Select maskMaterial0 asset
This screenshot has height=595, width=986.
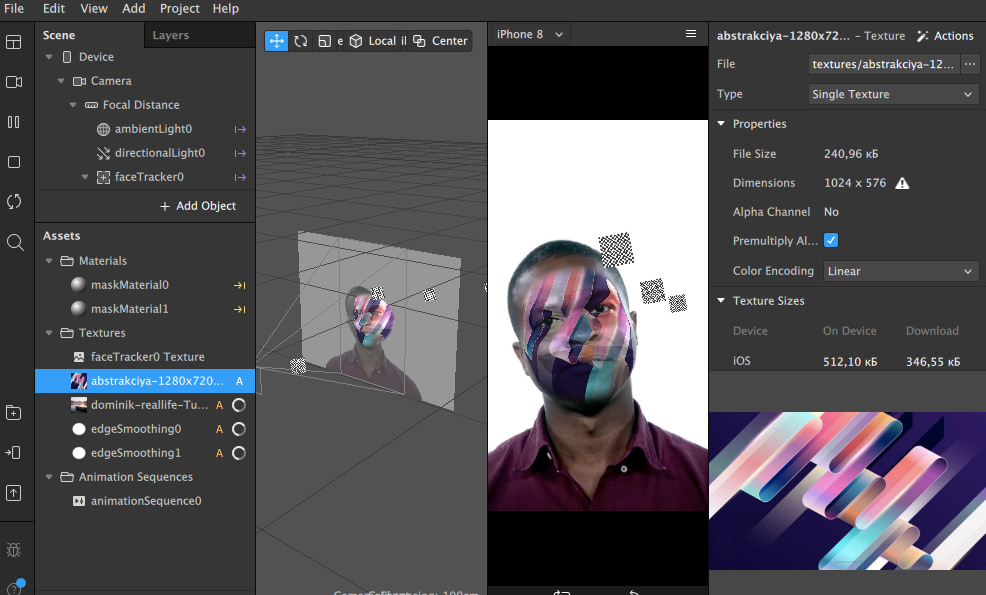pos(130,285)
